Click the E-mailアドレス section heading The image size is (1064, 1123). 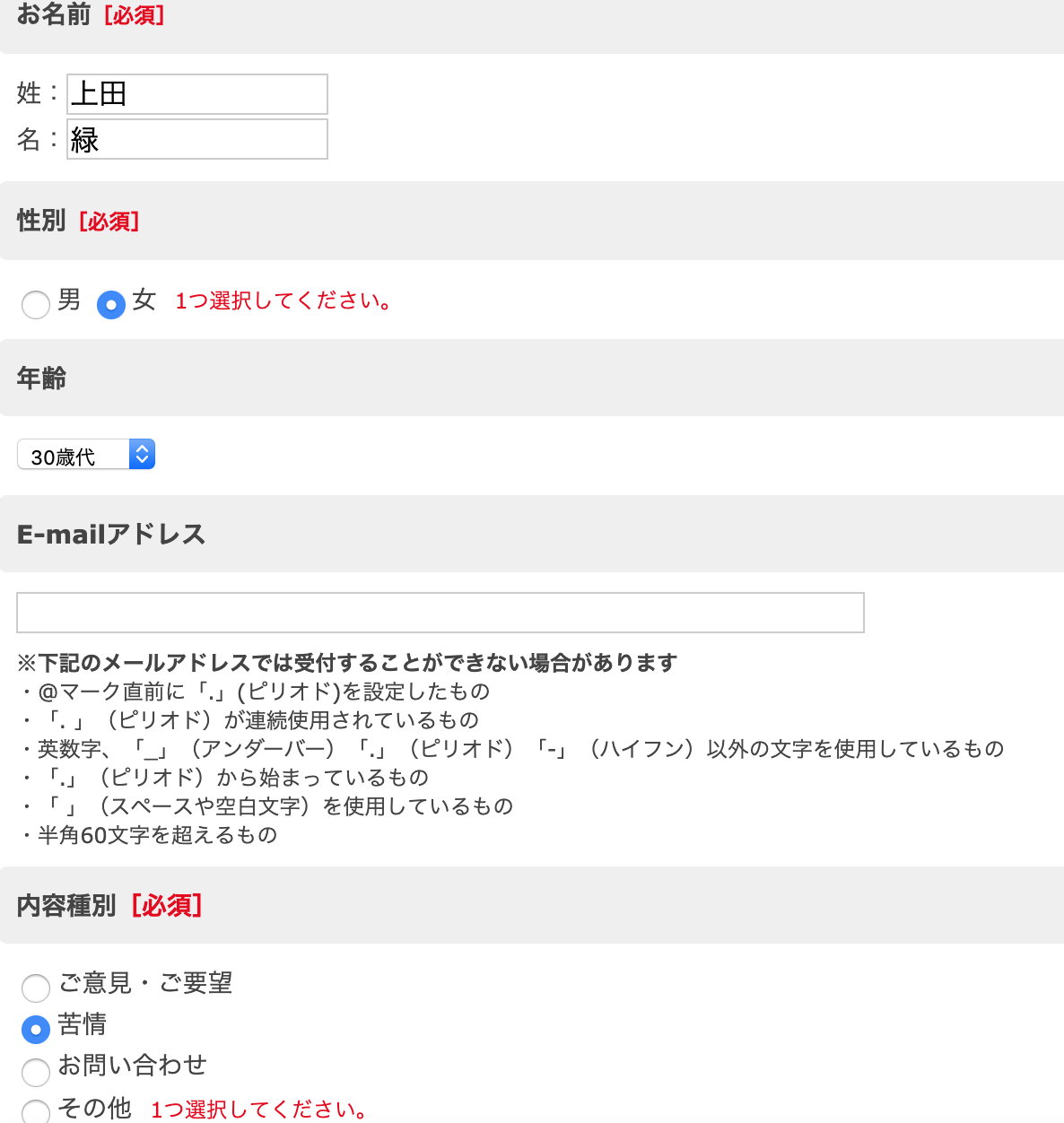(111, 535)
